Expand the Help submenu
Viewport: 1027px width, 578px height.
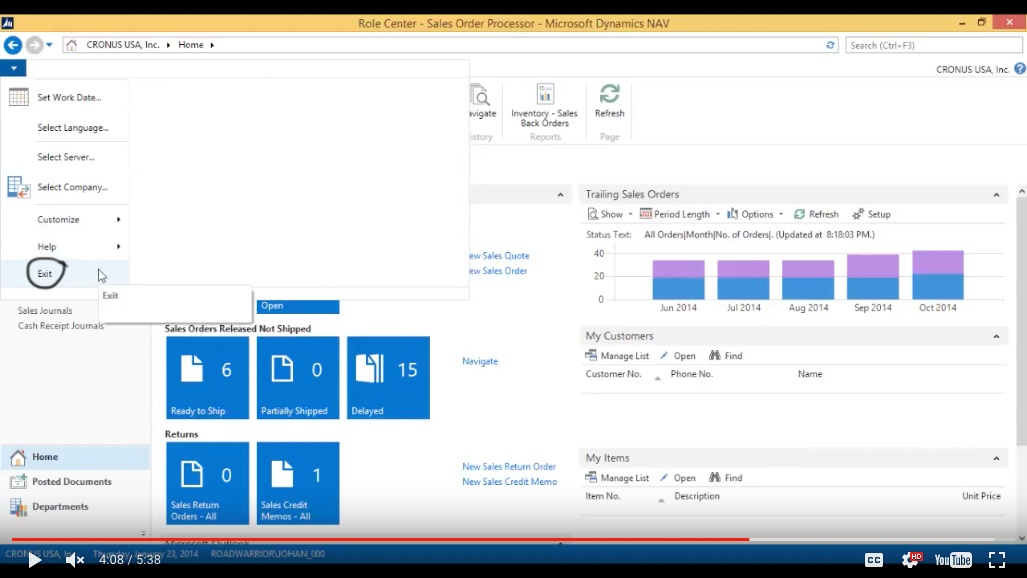[x=64, y=246]
